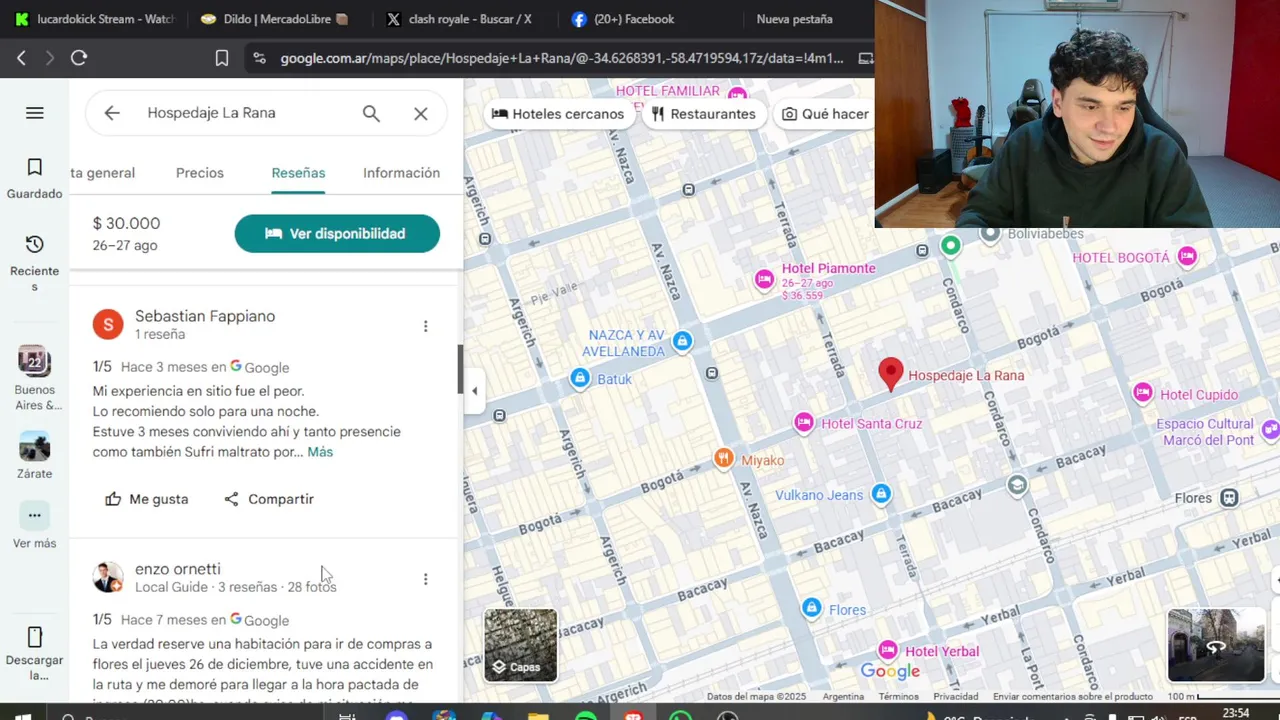Open the Recientes history icon
1280x720 pixels.
[35, 244]
